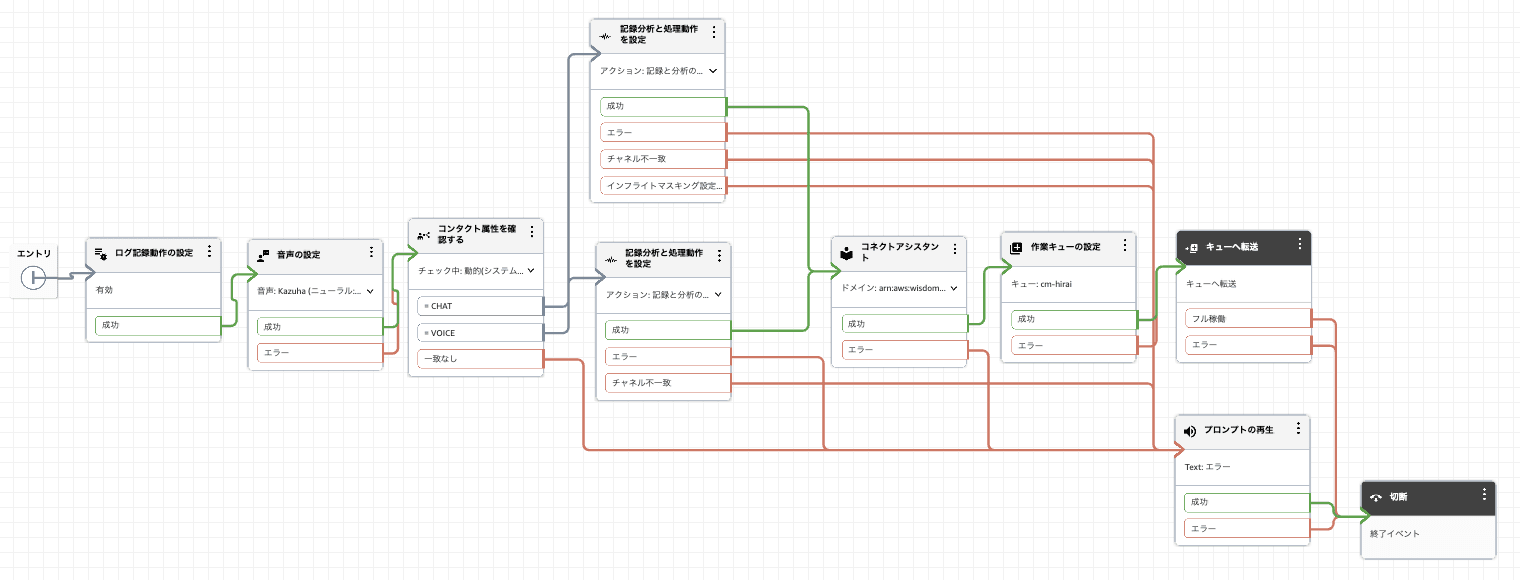Click the hang-up phone icon on 切断 block
Viewport: 1520px width, 580px height.
point(1376,494)
